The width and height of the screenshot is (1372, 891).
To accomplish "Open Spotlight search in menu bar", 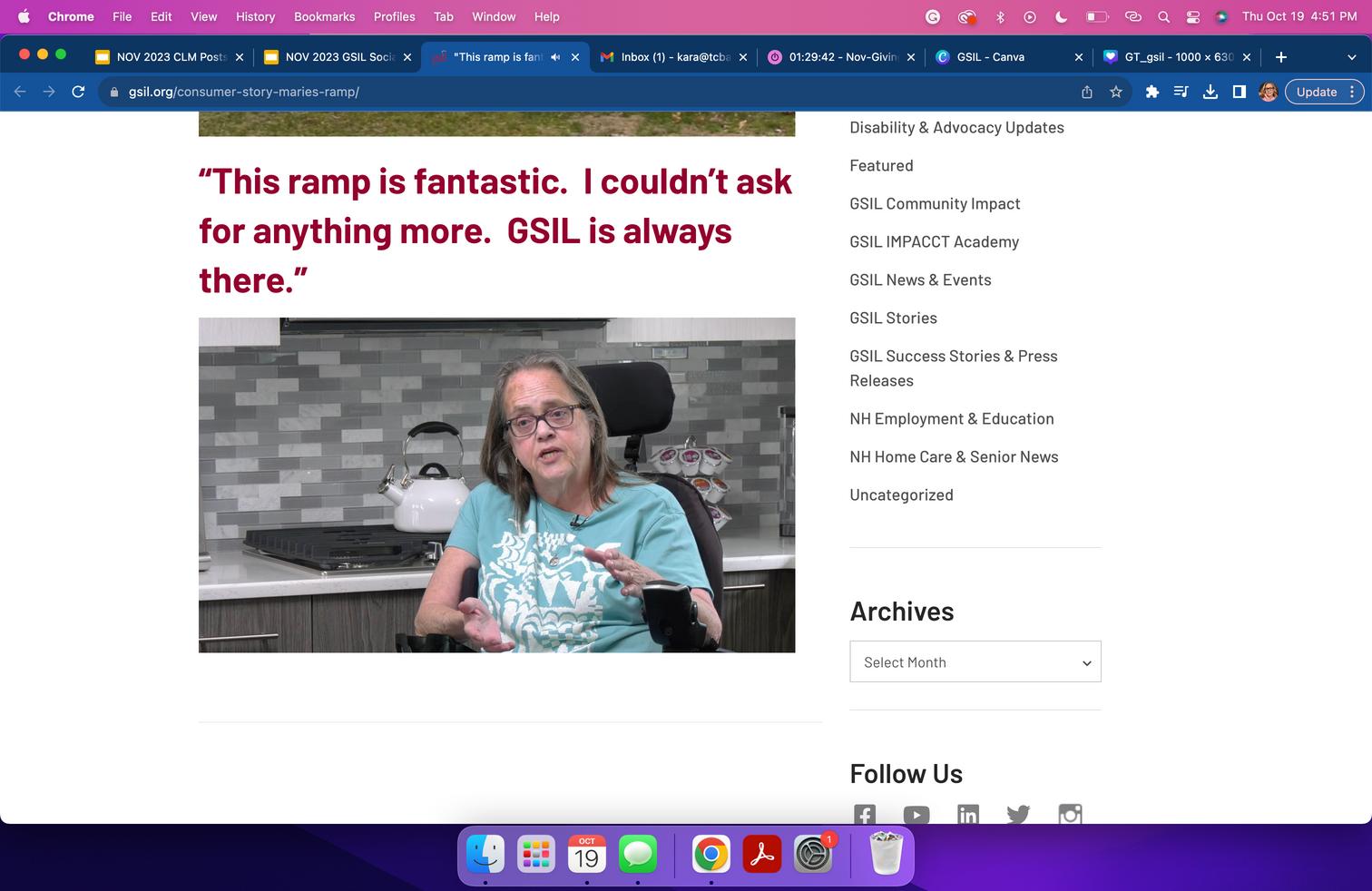I will coord(1163,16).
